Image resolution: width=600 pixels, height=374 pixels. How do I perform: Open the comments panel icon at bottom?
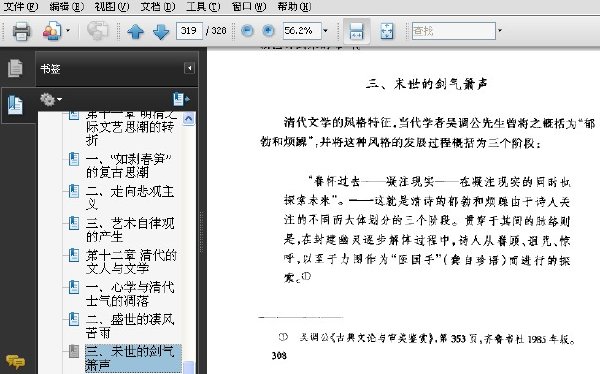point(15,361)
